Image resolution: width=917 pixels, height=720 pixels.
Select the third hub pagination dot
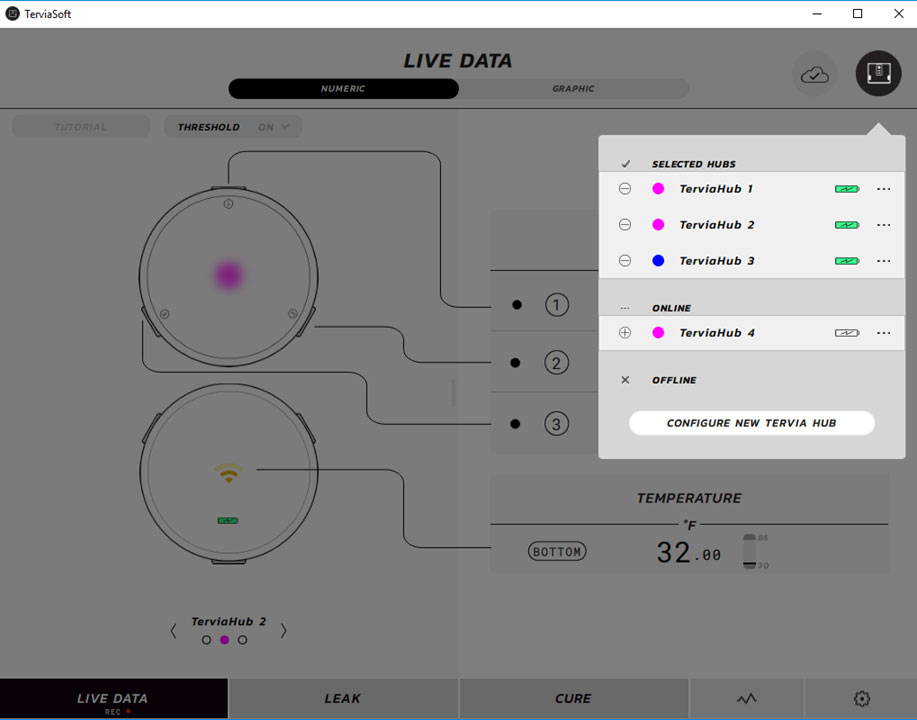coord(243,640)
